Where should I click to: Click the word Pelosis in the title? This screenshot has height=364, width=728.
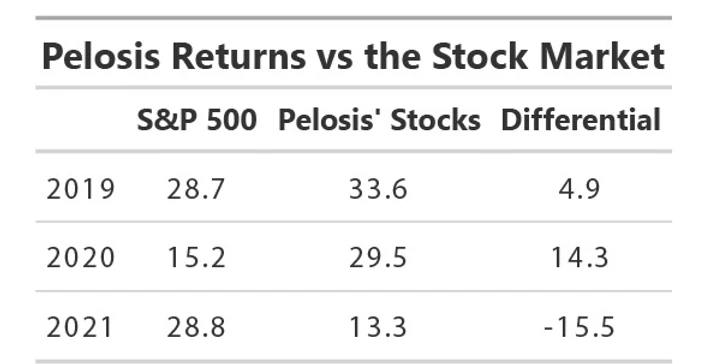coord(101,56)
